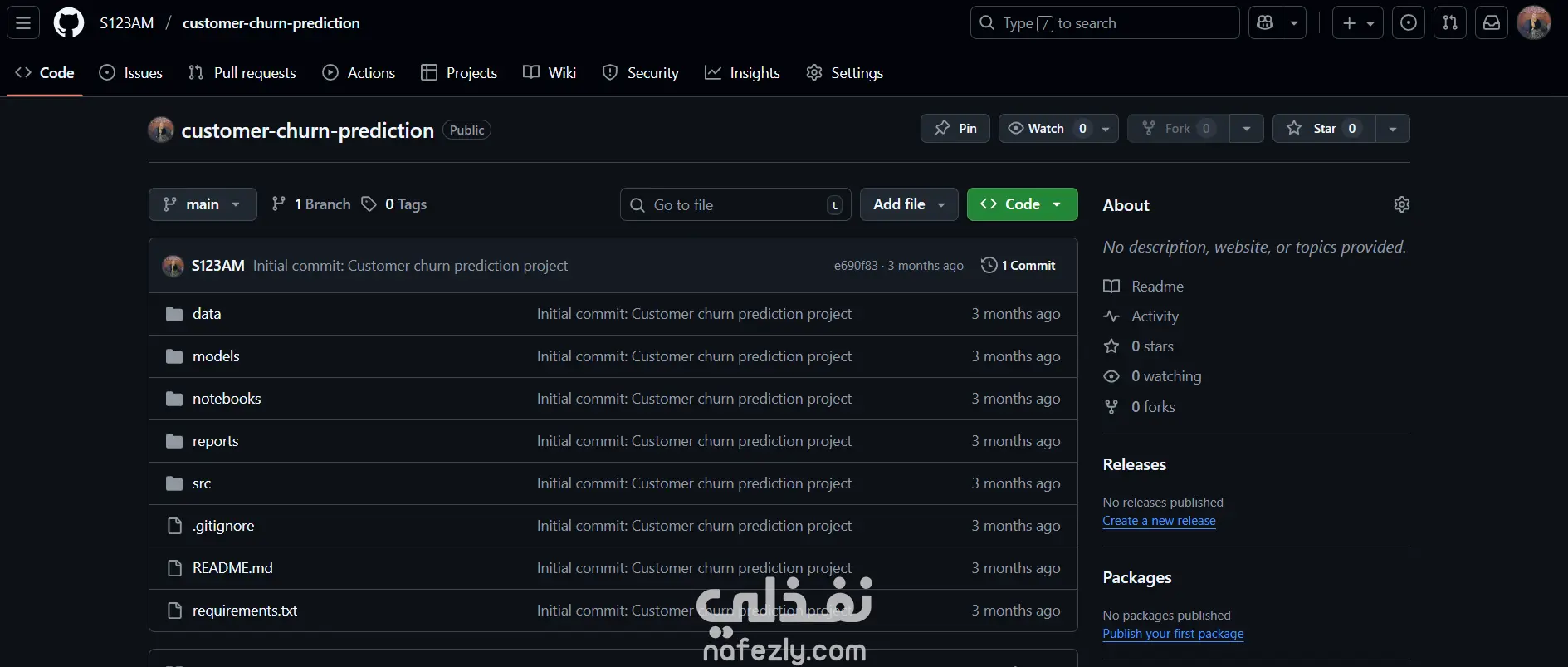Viewport: 1568px width, 667px height.
Task: Open commit message on data folder row
Action: [x=694, y=314]
